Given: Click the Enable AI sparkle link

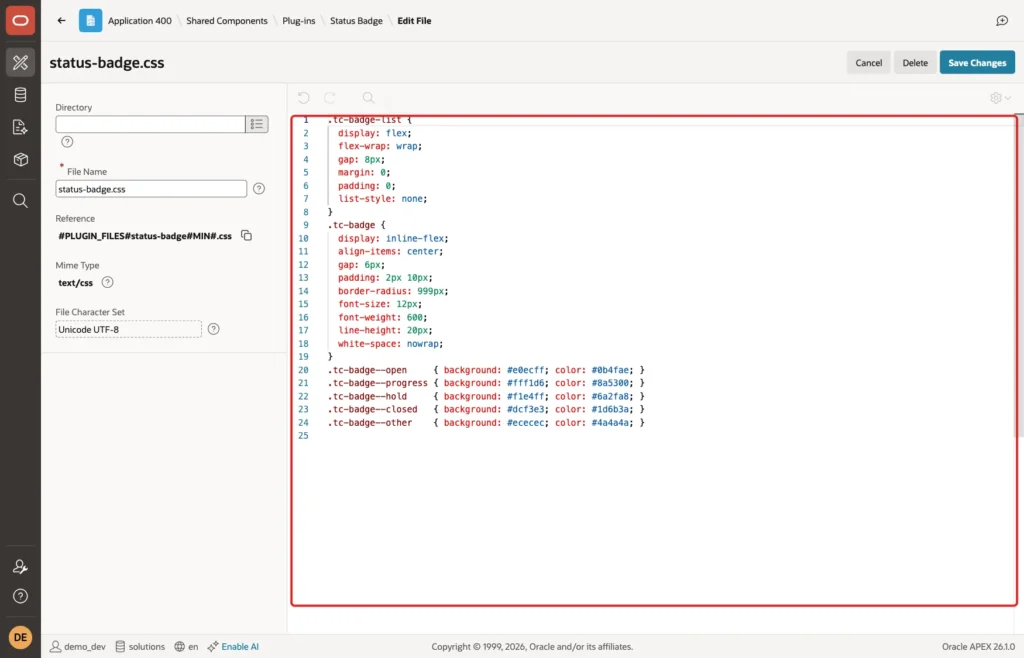Looking at the screenshot, I should tap(233, 646).
